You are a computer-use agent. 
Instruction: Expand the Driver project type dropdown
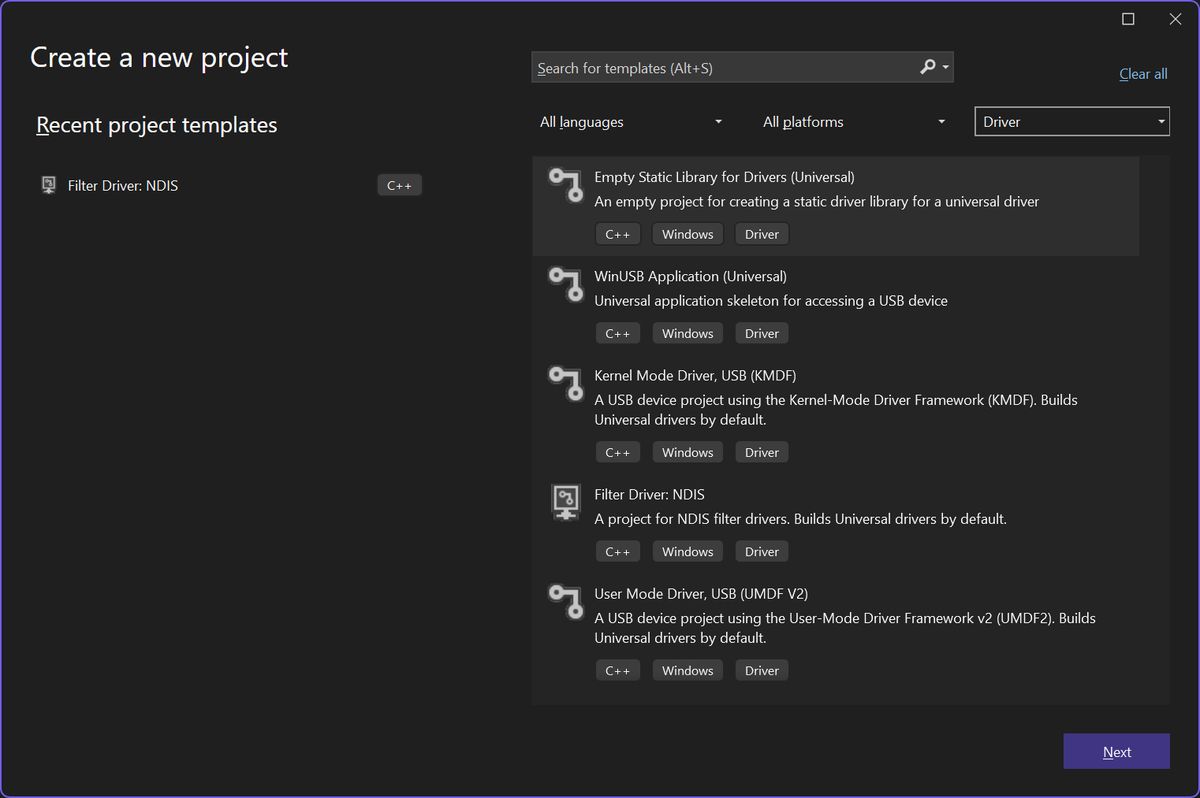[x=1072, y=122]
